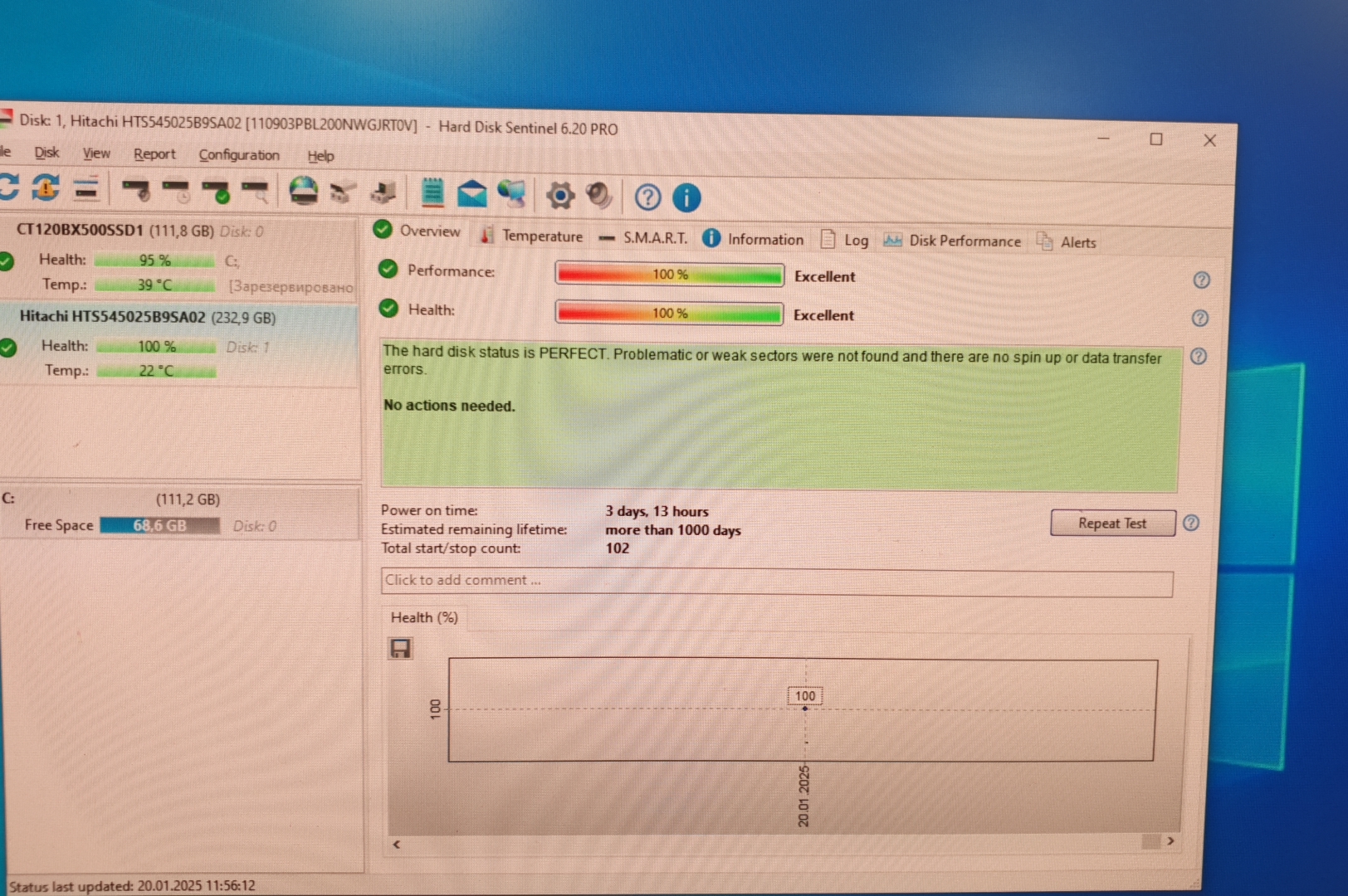Switch to the Temperature tab
1348x896 pixels.
(x=532, y=236)
